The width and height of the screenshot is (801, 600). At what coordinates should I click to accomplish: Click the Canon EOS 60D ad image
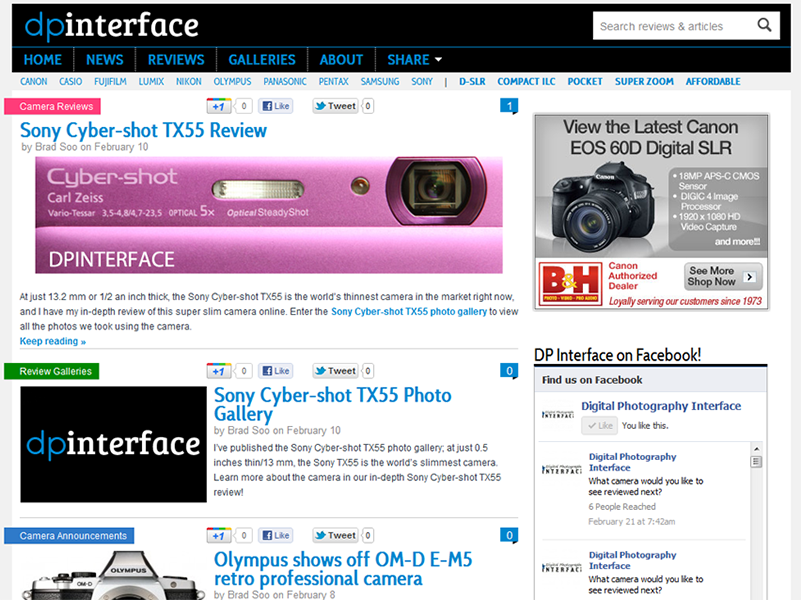(651, 186)
